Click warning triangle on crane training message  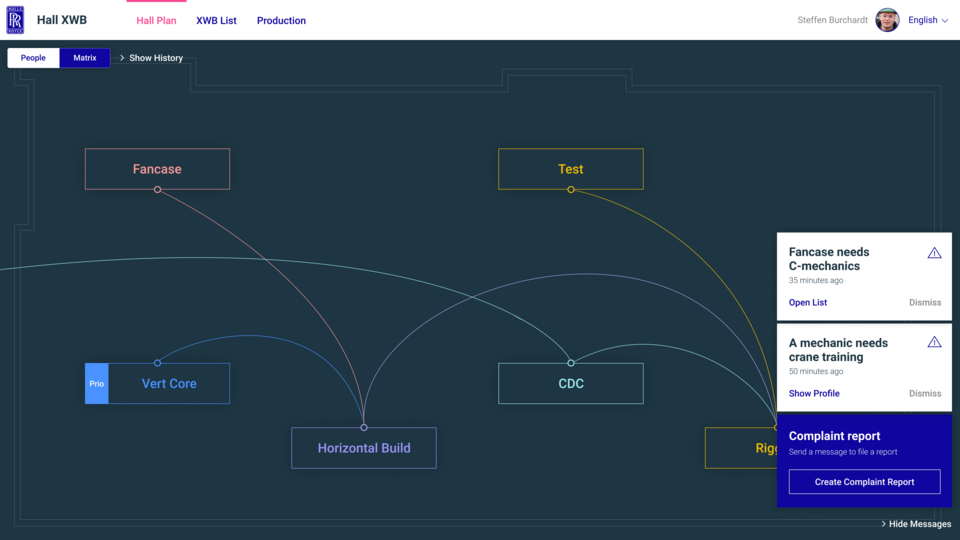(x=934, y=342)
